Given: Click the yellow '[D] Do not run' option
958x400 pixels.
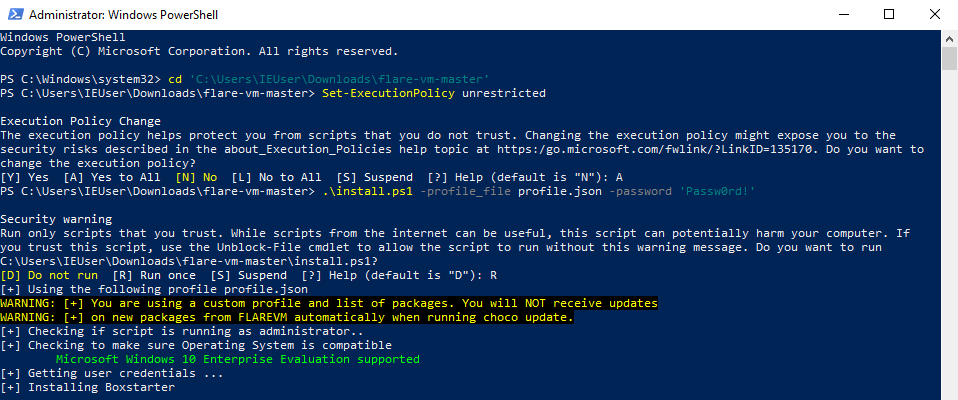Looking at the screenshot, I should (x=50, y=275).
